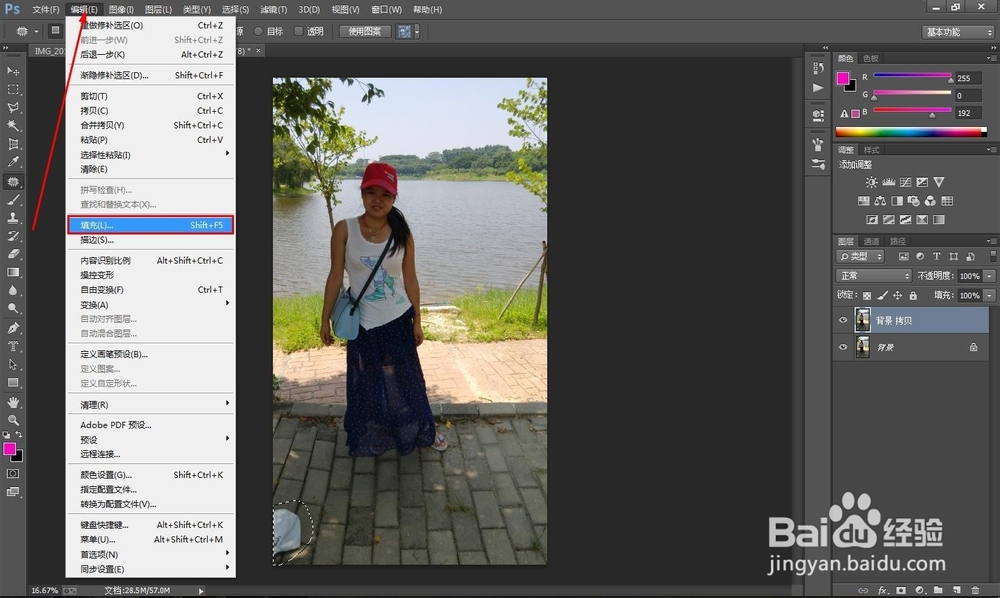Viewport: 1000px width, 598px height.
Task: Add a Curves adjustment layer
Action: (x=905, y=182)
